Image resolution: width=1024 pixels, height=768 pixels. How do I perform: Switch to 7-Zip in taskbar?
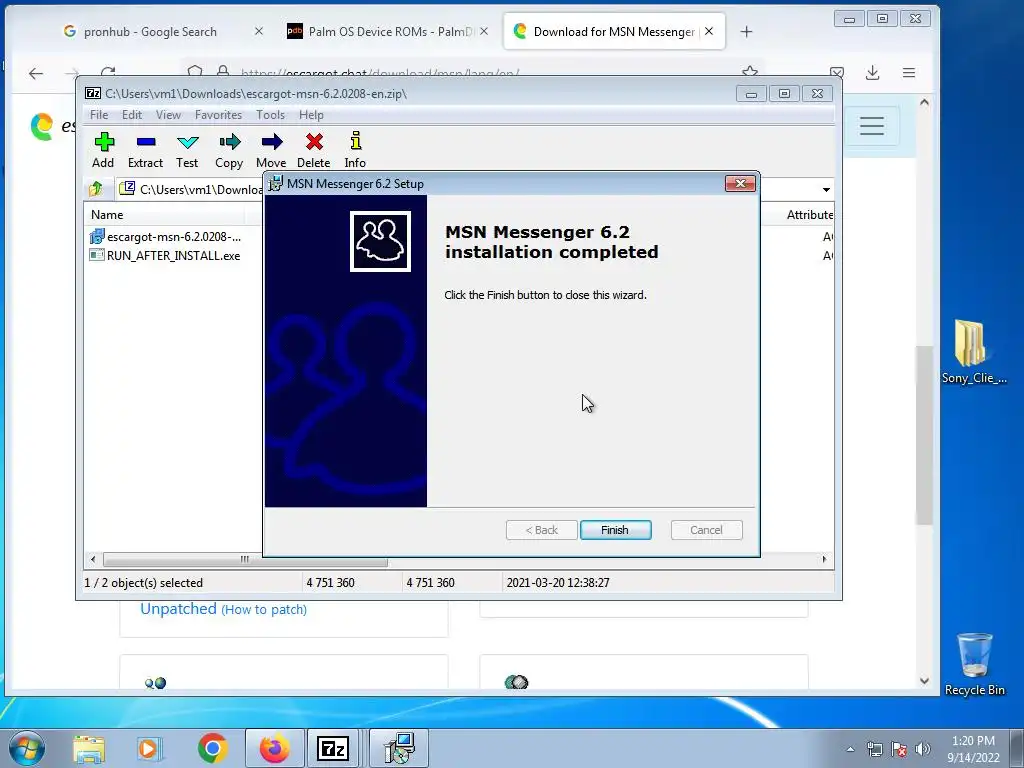pos(333,748)
